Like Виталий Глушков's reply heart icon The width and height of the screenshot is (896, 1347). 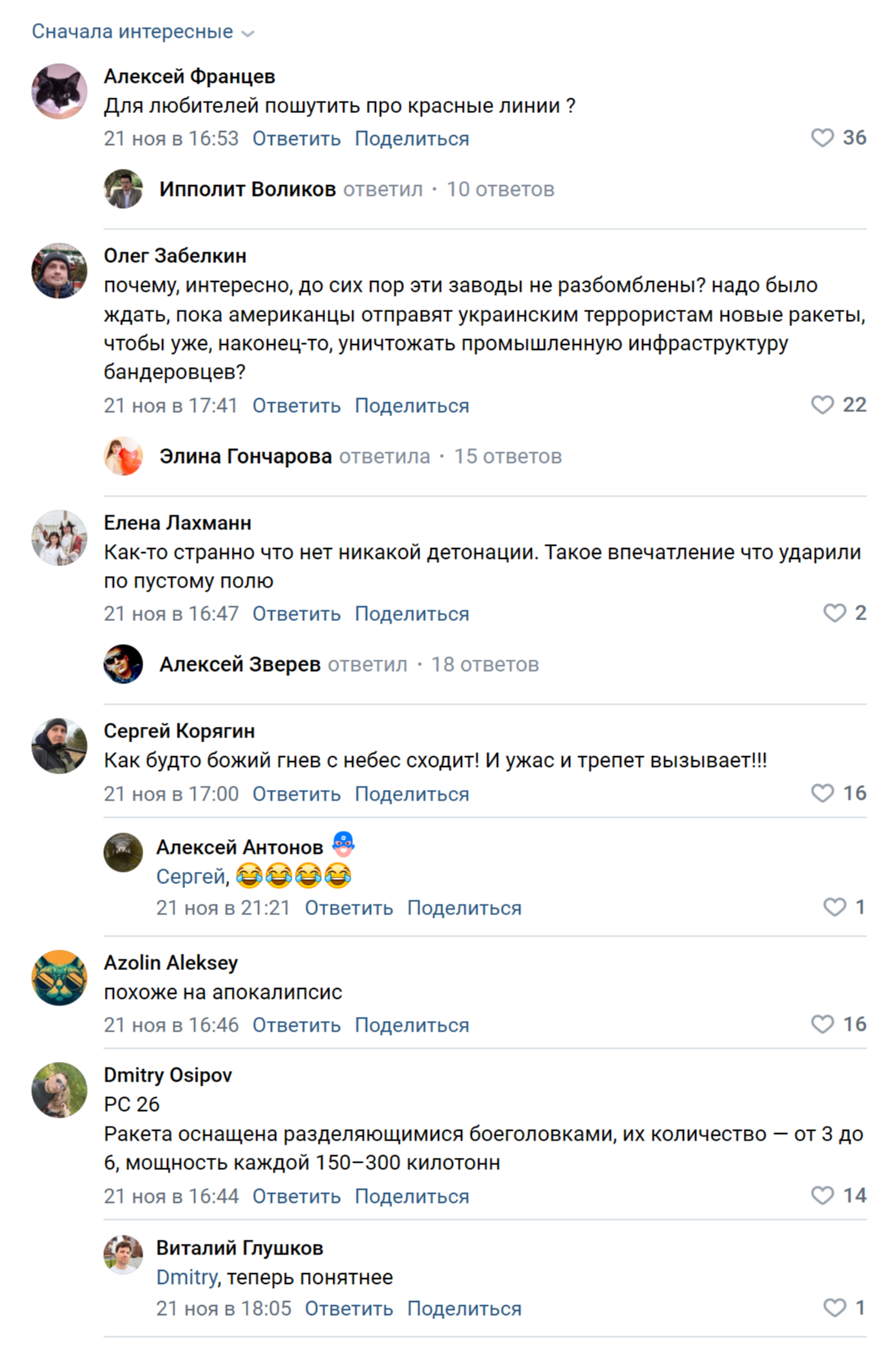pos(834,1308)
